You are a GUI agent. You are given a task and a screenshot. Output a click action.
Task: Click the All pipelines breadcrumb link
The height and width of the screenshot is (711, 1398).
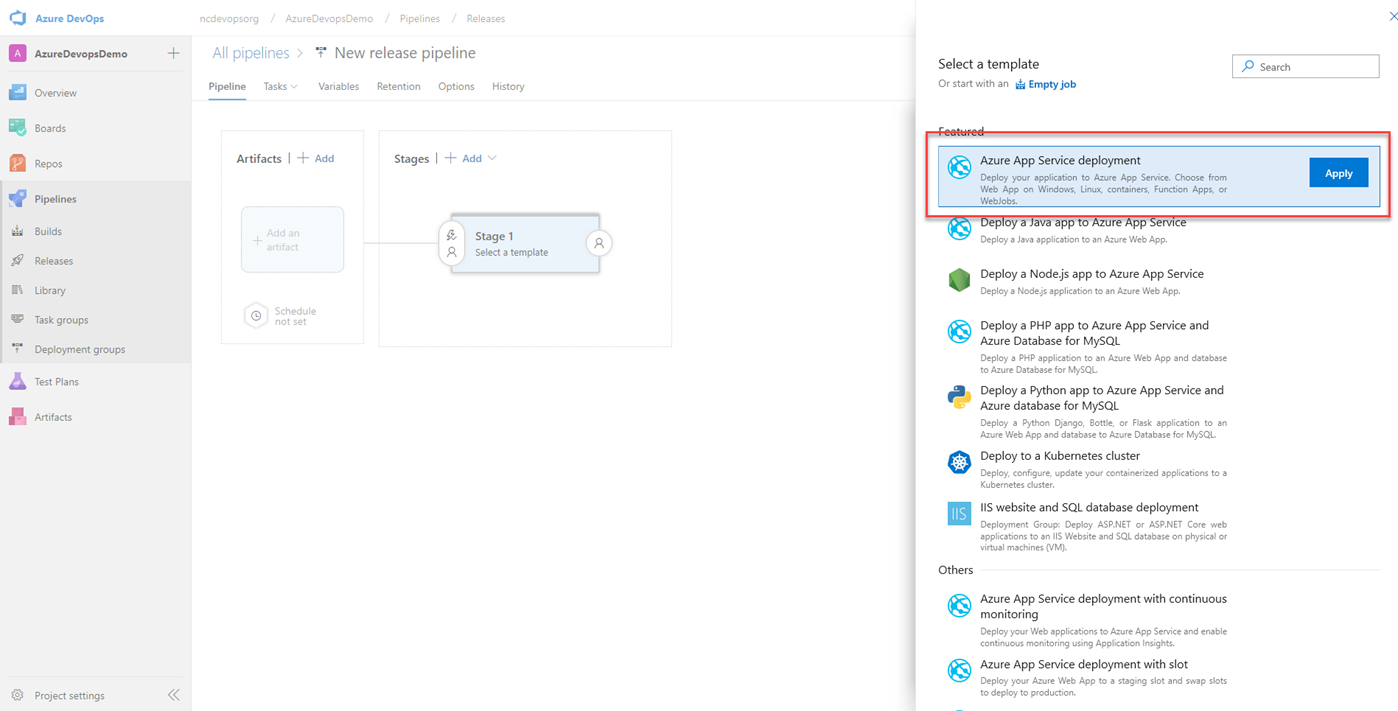pos(251,53)
